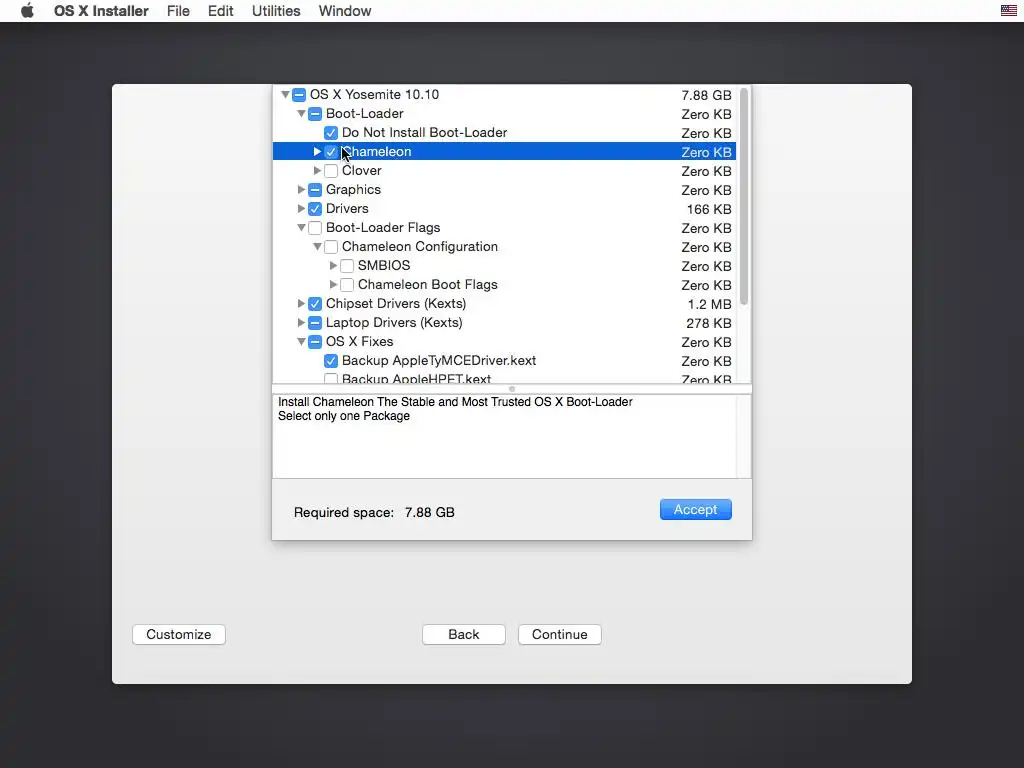Select the Graphics row label

(353, 189)
